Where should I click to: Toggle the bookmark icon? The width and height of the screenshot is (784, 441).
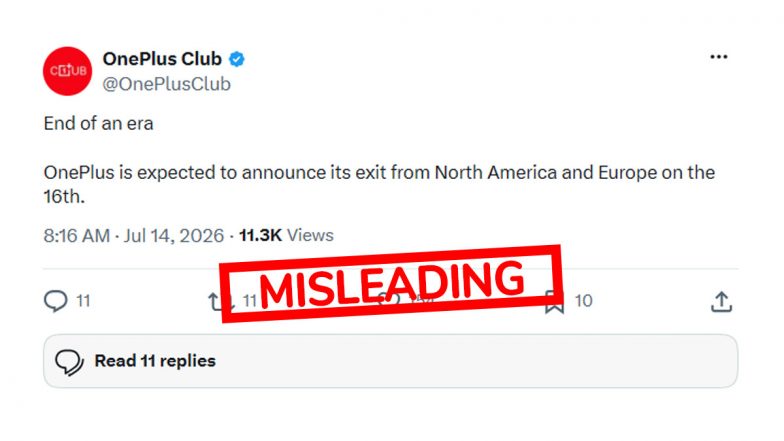click(554, 302)
